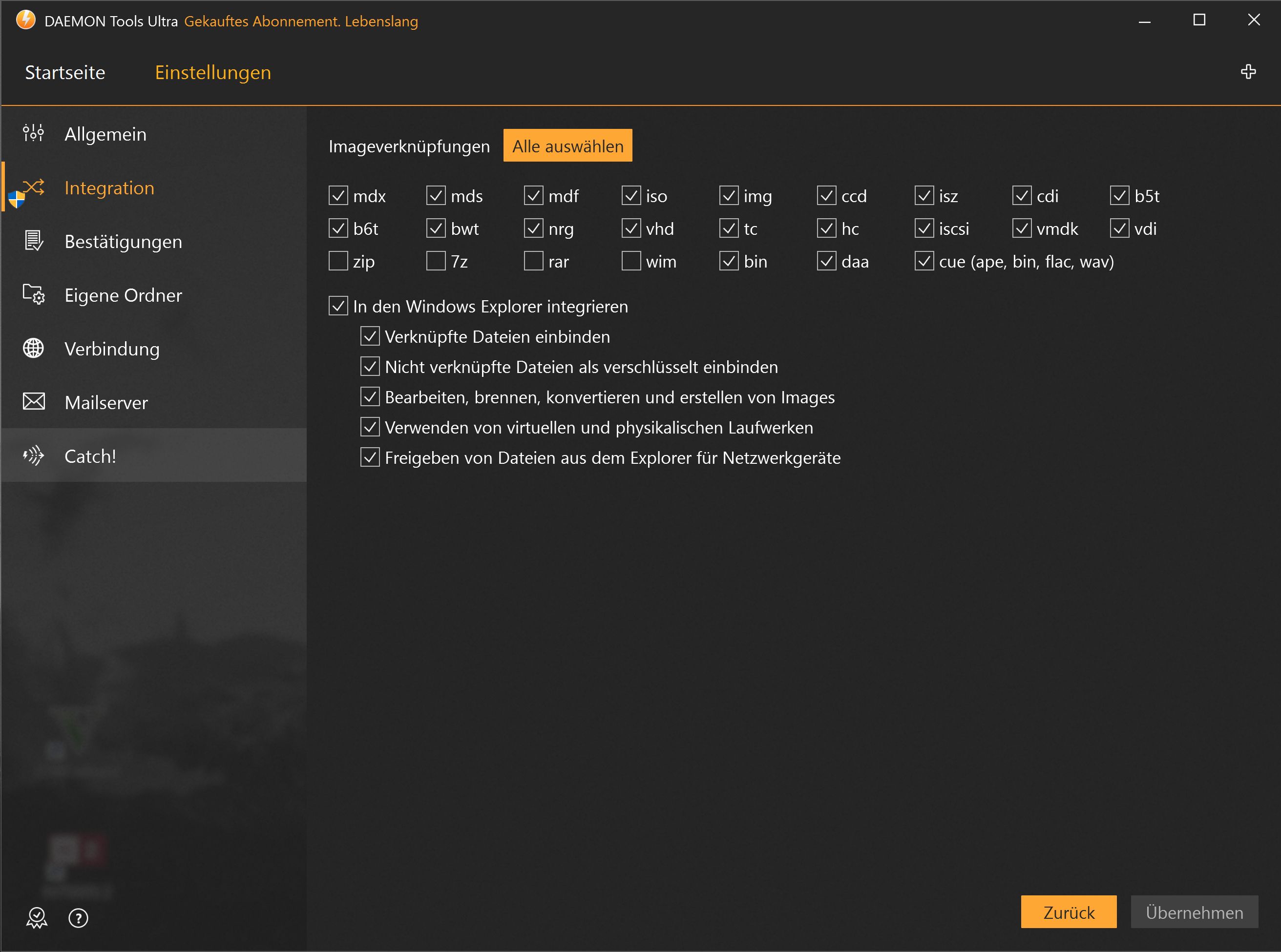Uncheck the iso image association
This screenshot has width=1281, height=952.
pos(631,196)
